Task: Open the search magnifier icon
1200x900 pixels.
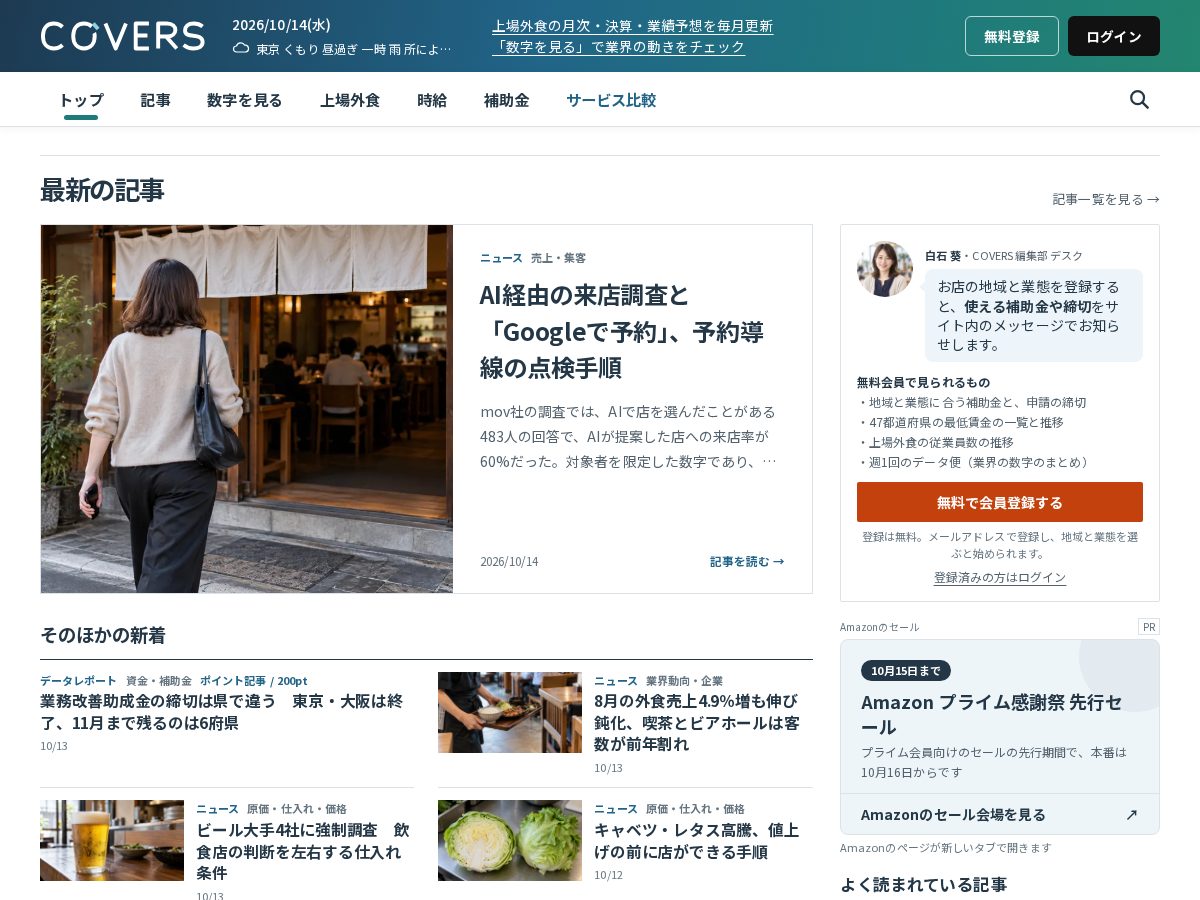Action: coord(1139,99)
